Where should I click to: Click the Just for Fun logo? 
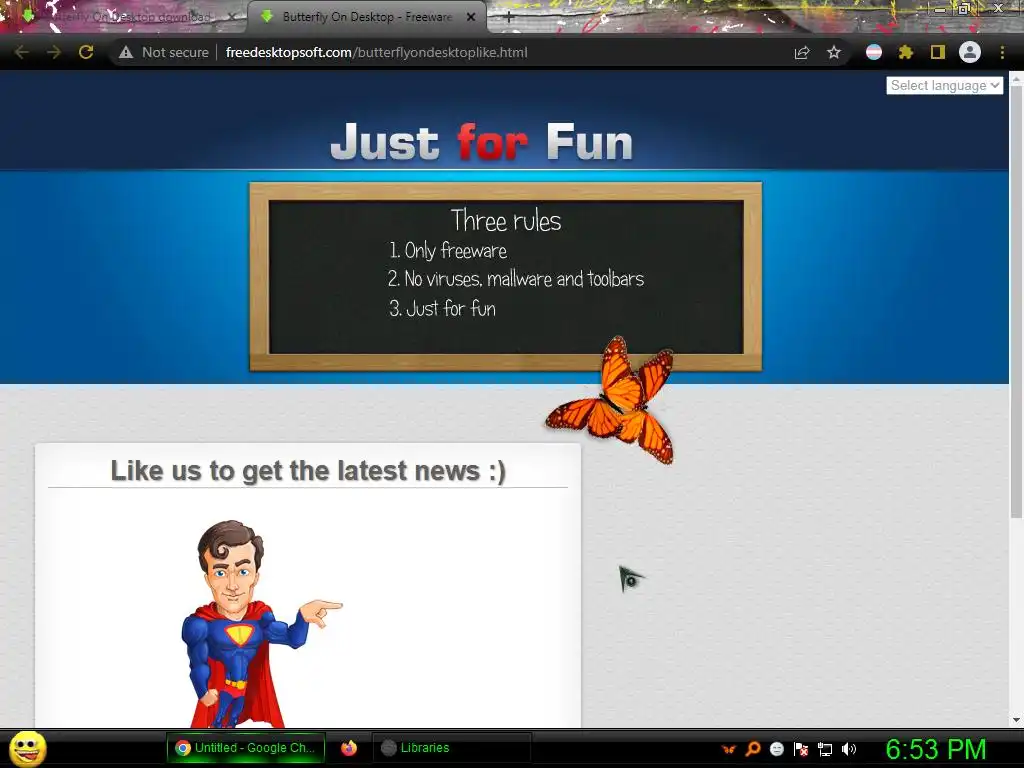click(482, 142)
